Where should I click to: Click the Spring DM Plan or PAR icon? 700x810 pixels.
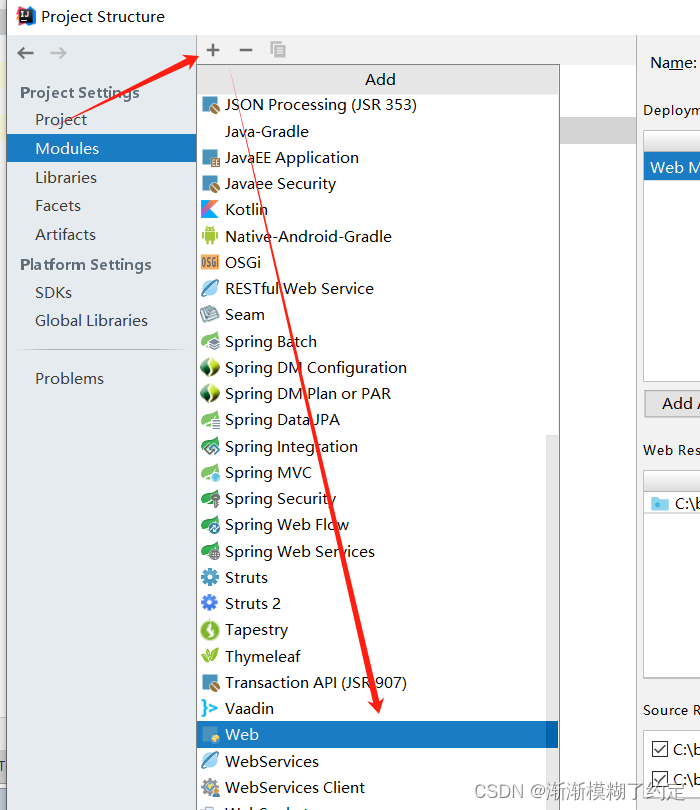[x=210, y=393]
